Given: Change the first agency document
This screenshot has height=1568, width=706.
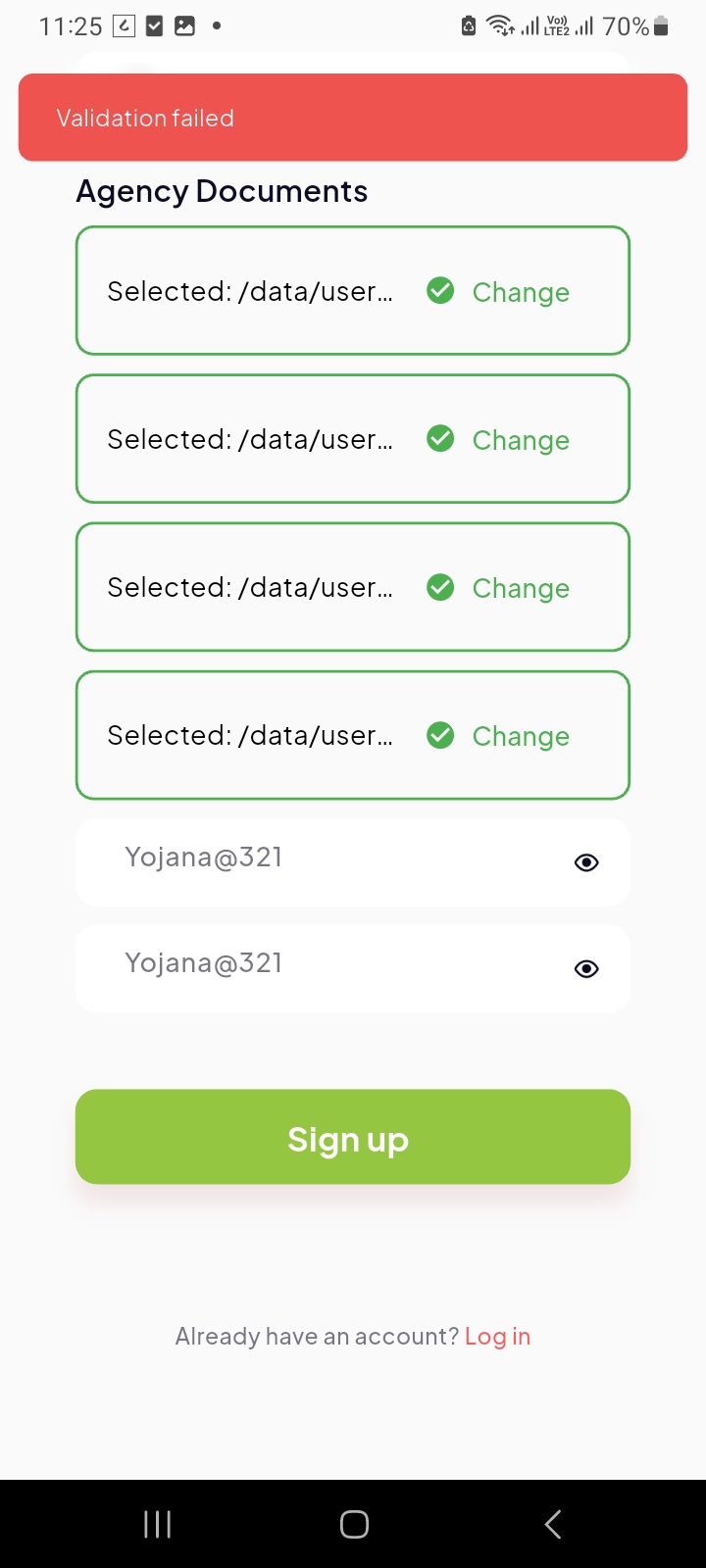Looking at the screenshot, I should pos(521,292).
